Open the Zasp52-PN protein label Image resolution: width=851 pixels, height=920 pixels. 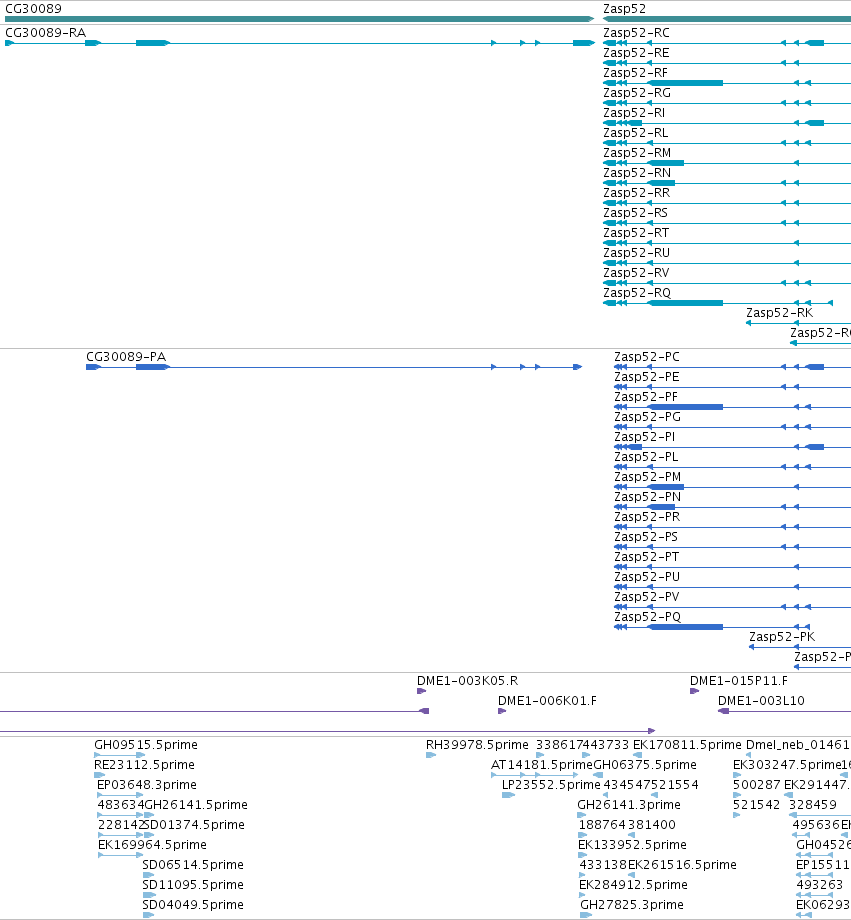(647, 496)
